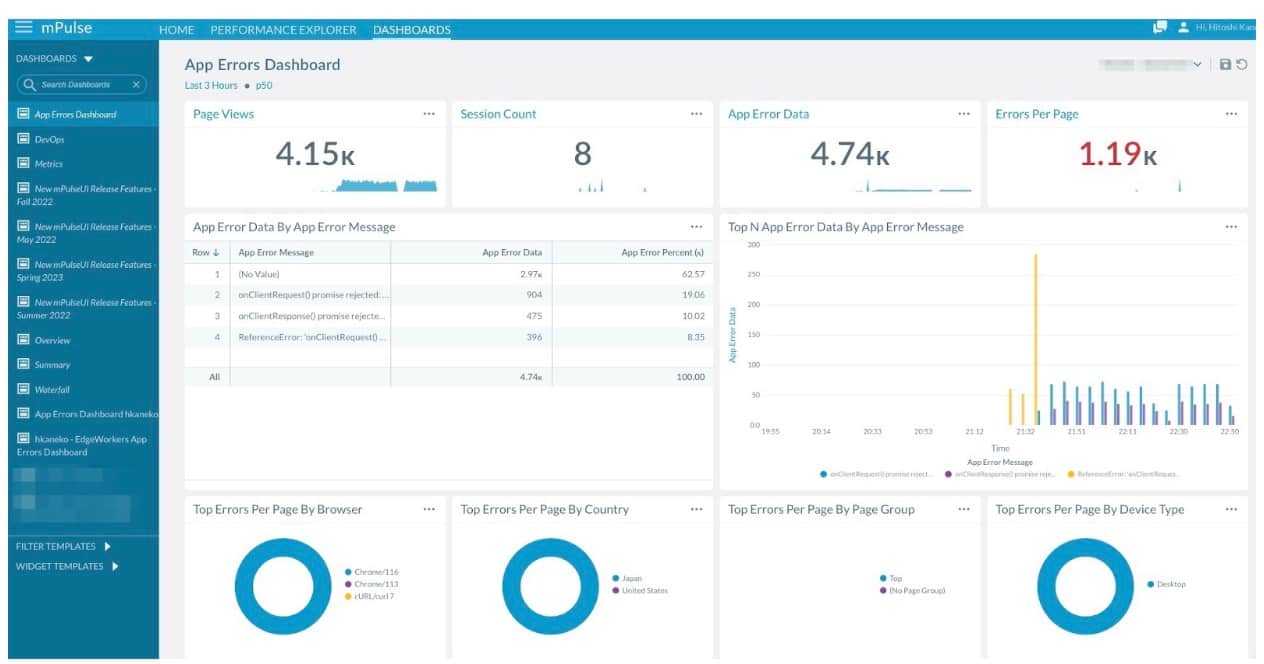Open Errors Per Page widget ellipsis menu
The width and height of the screenshot is (1264, 664).
pos(1231,114)
